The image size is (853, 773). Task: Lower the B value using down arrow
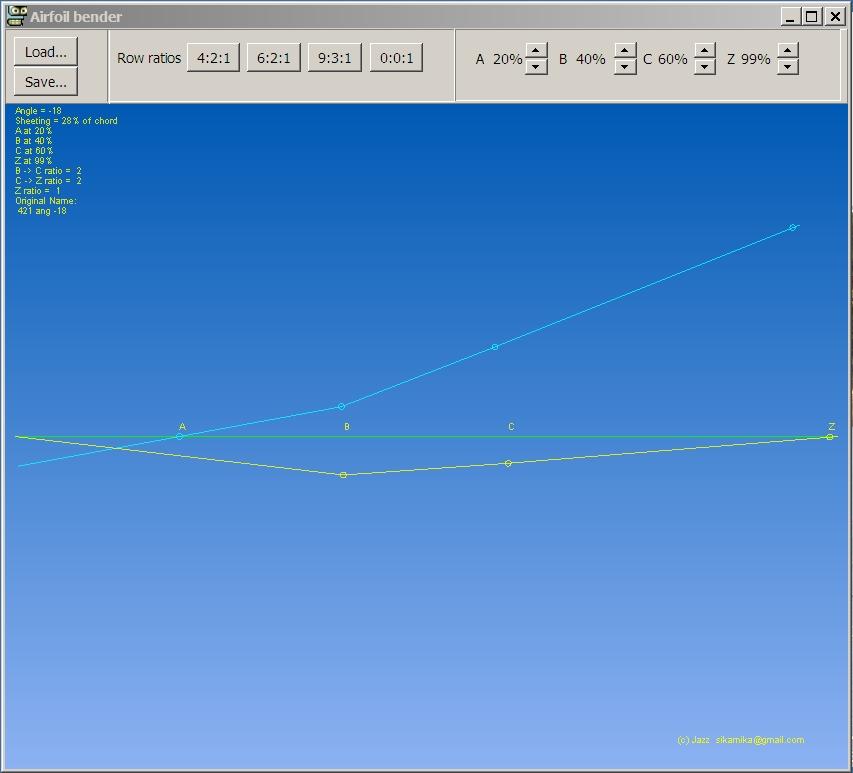625,67
